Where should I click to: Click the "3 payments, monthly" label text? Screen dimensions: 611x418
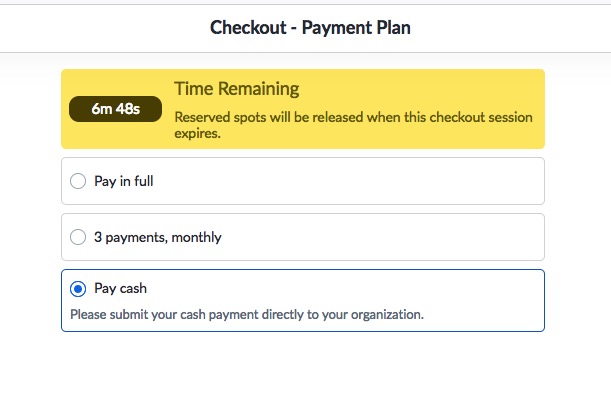pyautogui.click(x=158, y=237)
